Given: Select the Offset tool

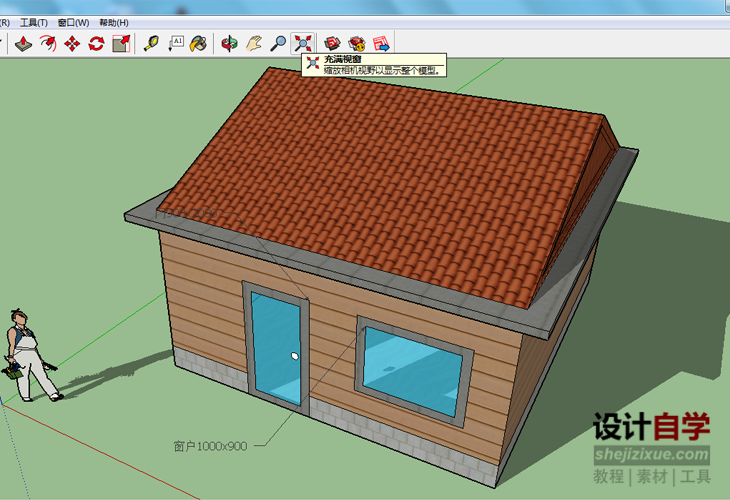Looking at the screenshot, I should pyautogui.click(x=48, y=43).
